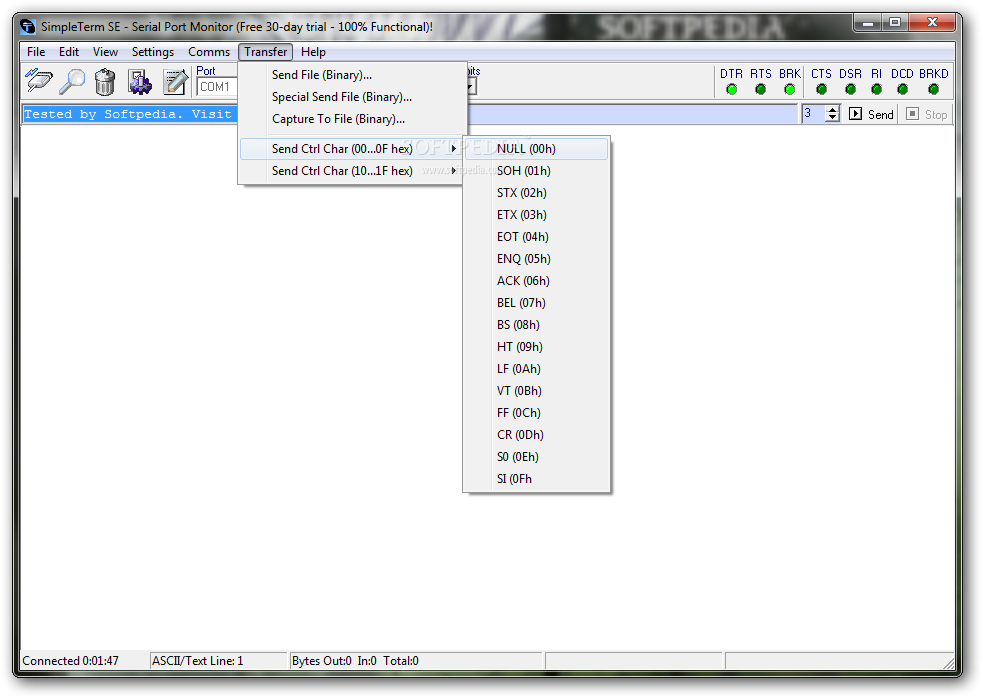Screen dimensions: 983x698
Task: Maximize the SimpleTerm SE window
Action: click(x=895, y=23)
